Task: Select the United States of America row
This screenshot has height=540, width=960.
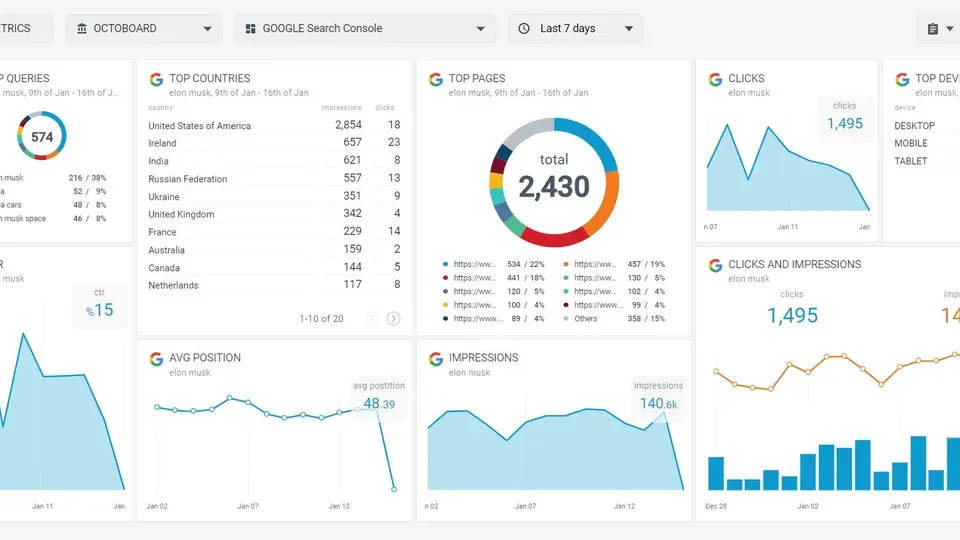Action: pos(274,125)
